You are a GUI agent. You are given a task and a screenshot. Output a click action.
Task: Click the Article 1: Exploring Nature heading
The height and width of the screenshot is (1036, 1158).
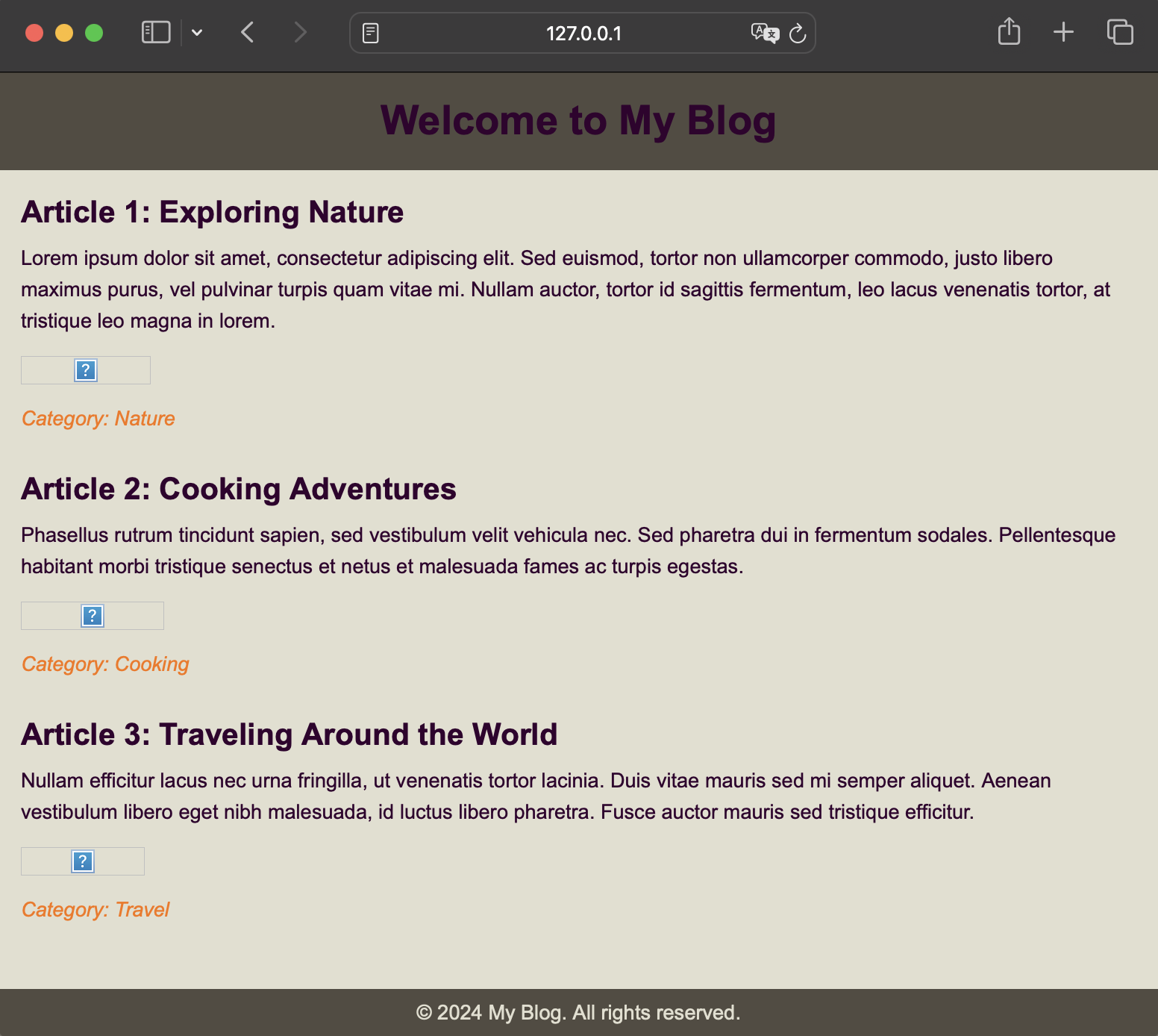tap(213, 213)
